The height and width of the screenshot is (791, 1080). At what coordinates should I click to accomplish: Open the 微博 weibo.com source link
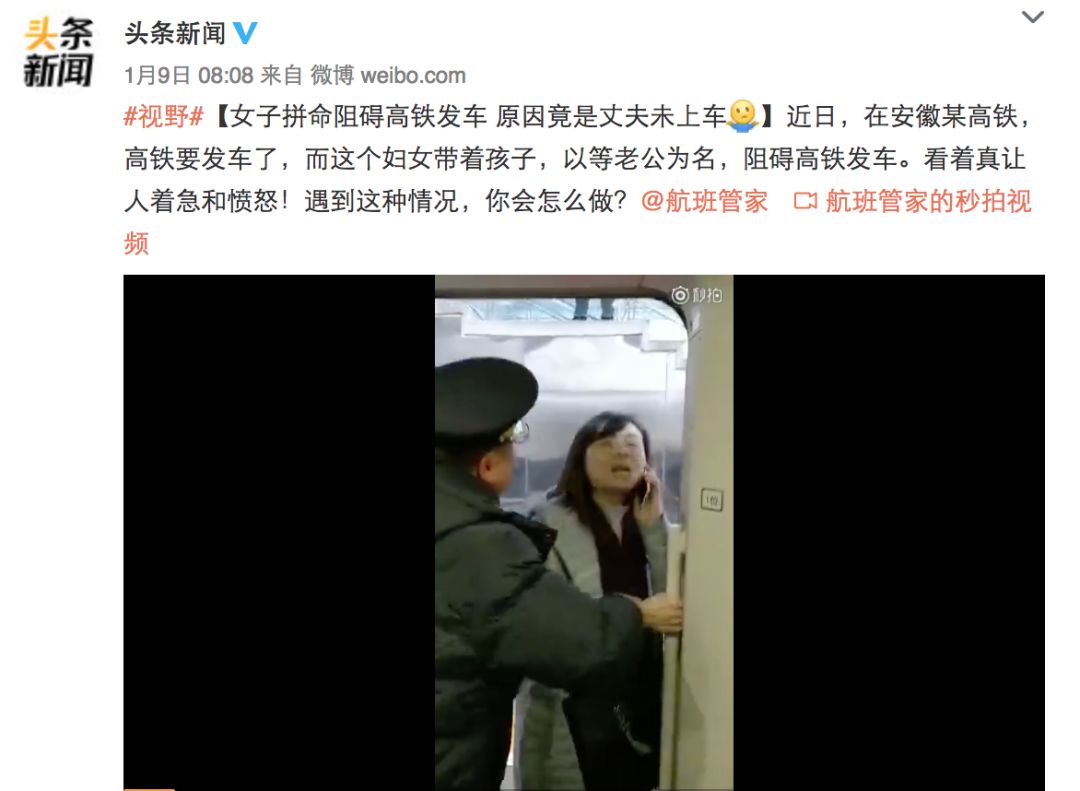click(x=388, y=75)
